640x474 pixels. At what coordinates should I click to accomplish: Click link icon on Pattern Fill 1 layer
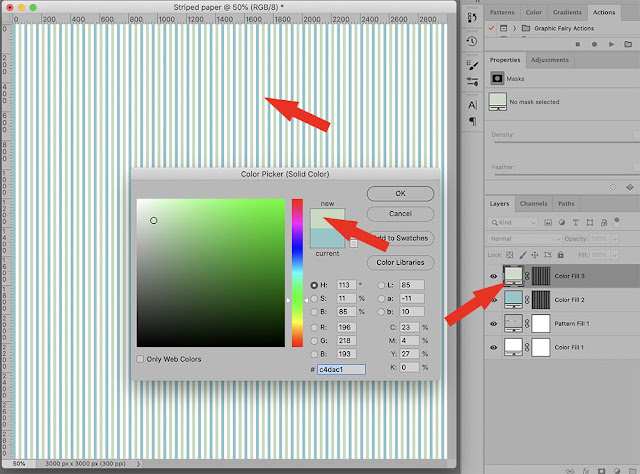coord(527,323)
